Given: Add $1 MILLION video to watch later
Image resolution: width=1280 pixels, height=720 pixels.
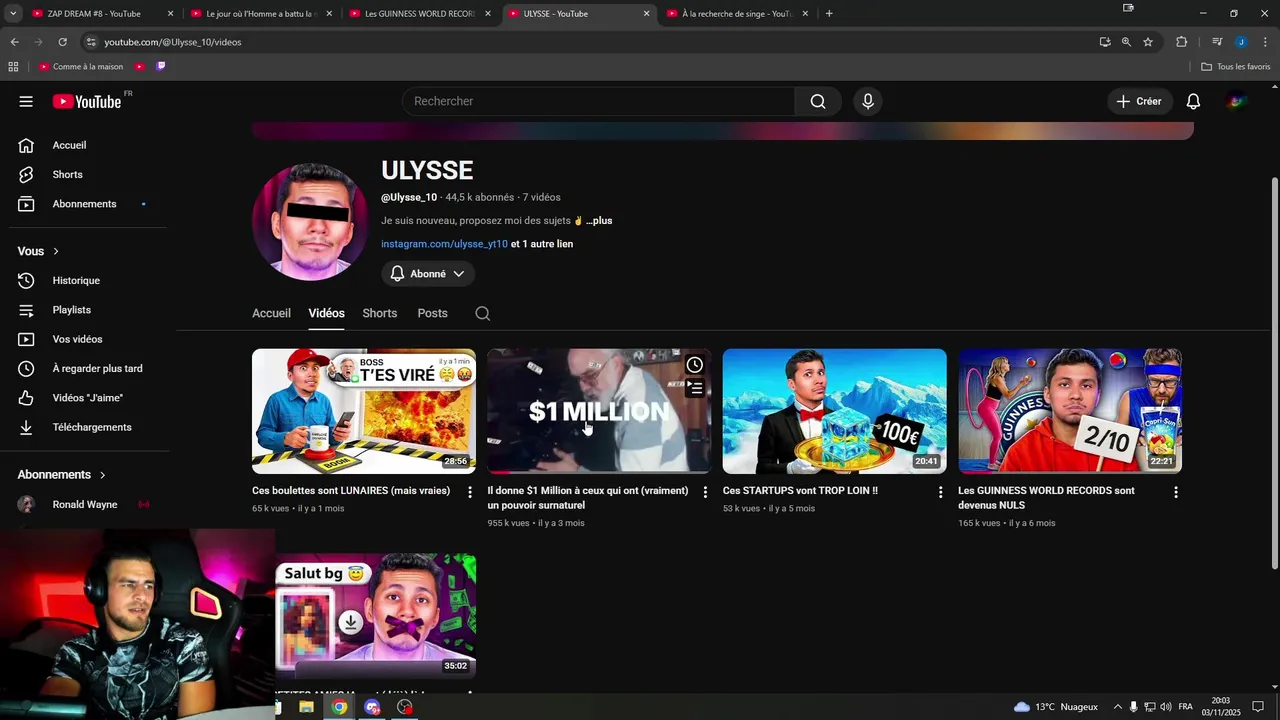Looking at the screenshot, I should [695, 365].
